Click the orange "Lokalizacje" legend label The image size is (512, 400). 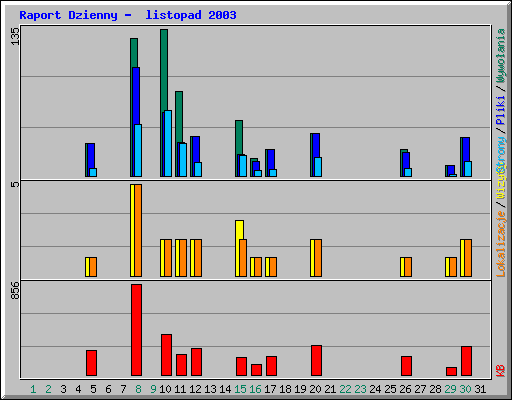[x=501, y=244]
